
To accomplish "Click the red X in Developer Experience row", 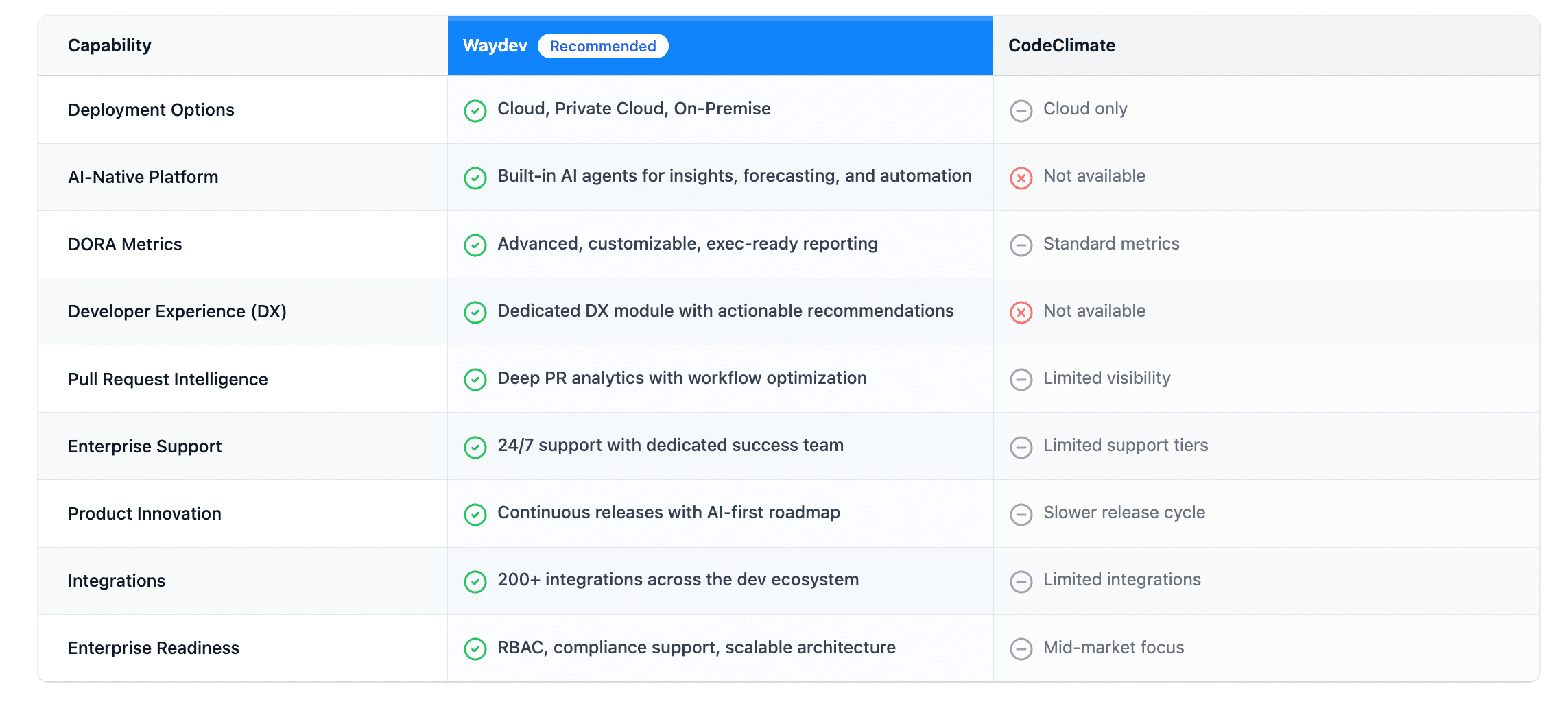I will pos(1021,312).
